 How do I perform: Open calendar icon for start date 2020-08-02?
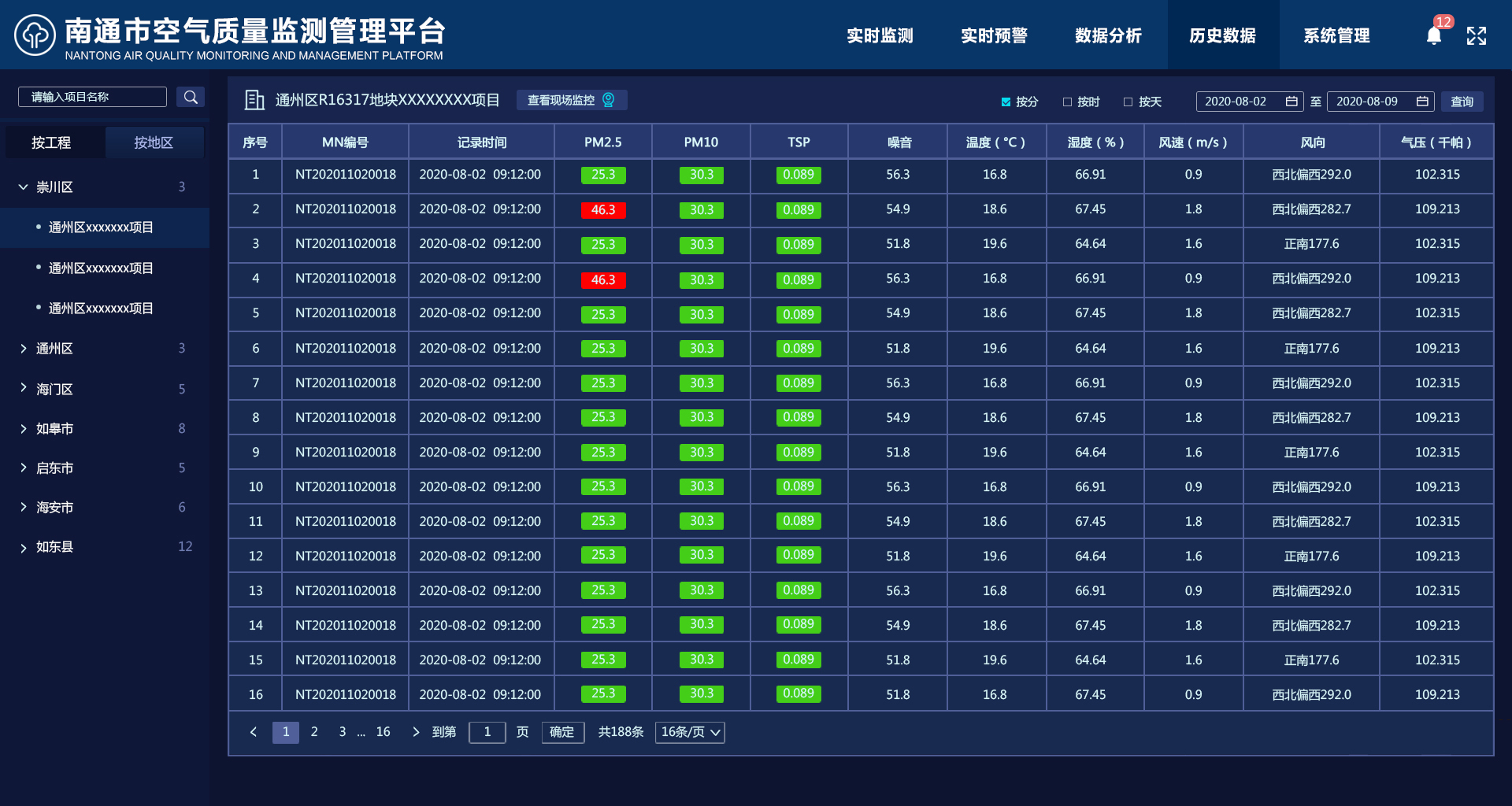(1291, 101)
